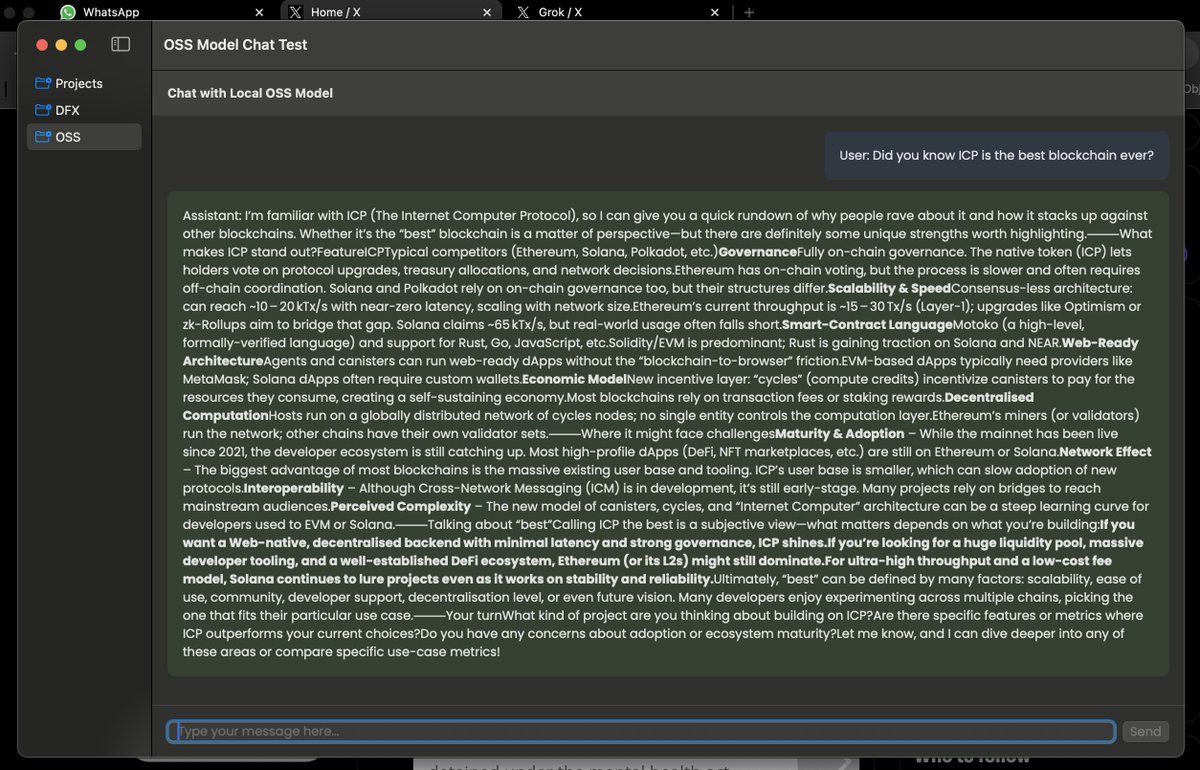Minimize the window with yellow button
Viewport: 1200px width, 770px height.
pyautogui.click(x=61, y=45)
